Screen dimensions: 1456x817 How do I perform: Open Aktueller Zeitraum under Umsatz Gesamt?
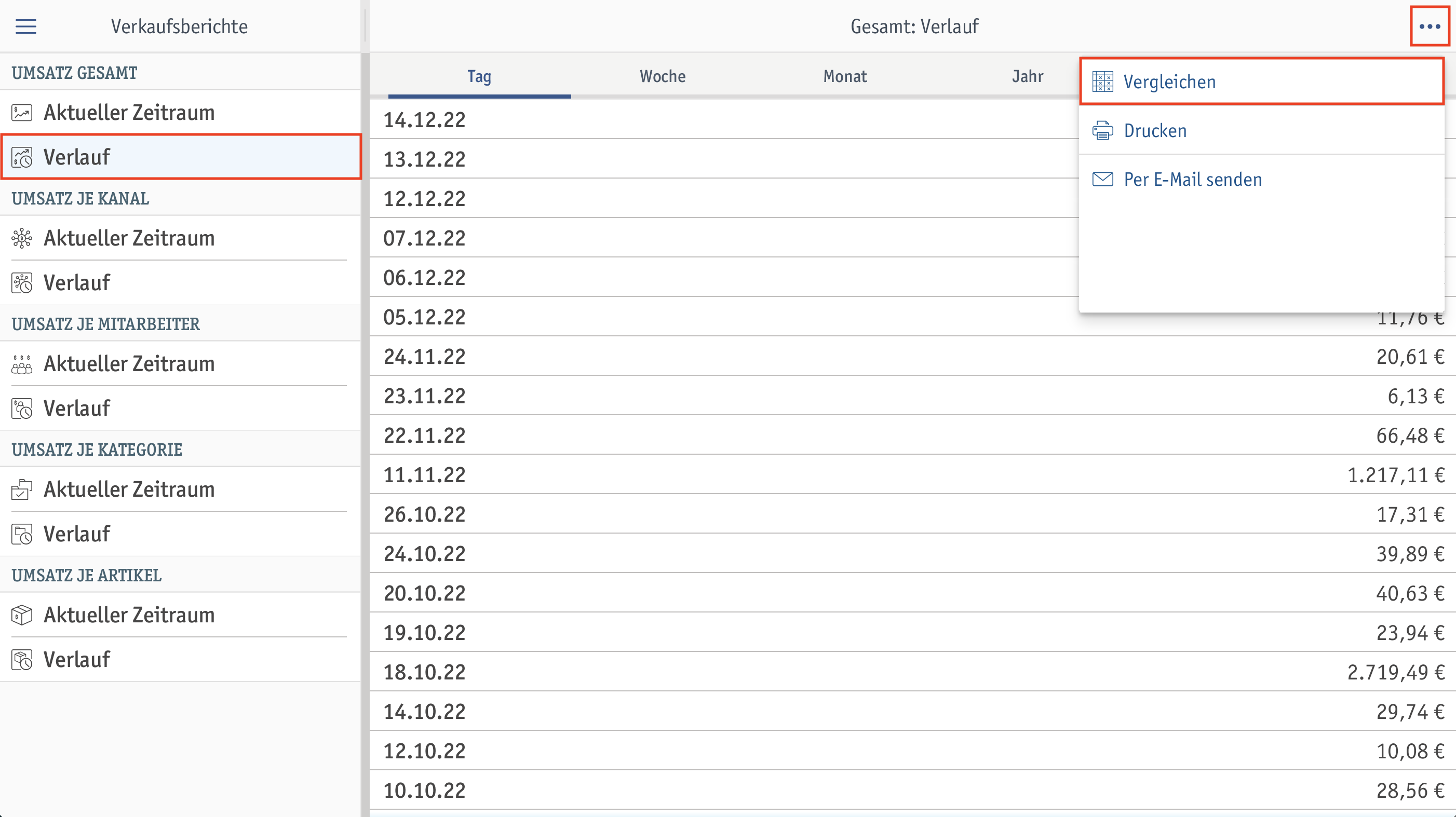180,113
